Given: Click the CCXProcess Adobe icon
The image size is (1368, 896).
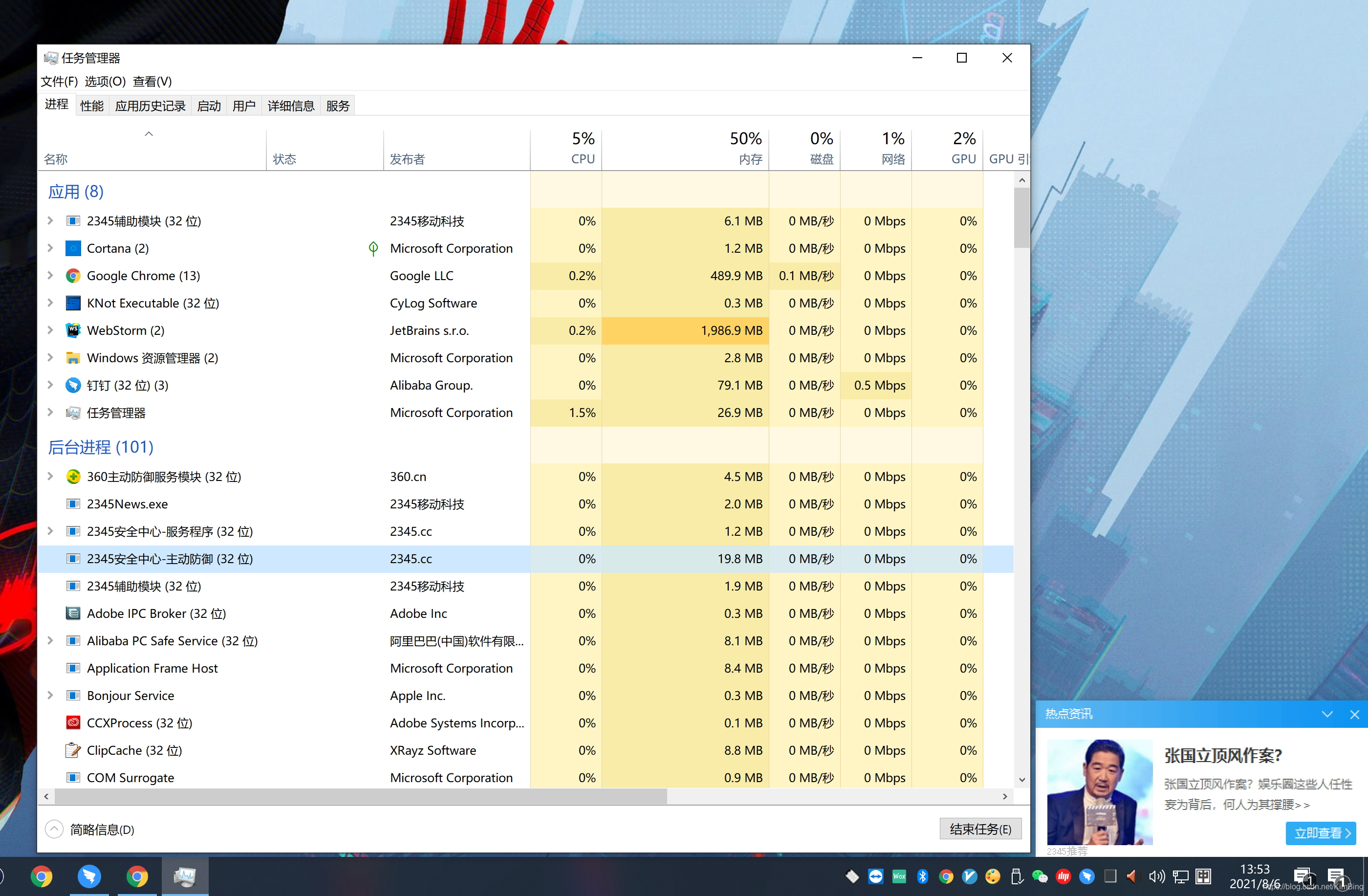Looking at the screenshot, I should (73, 723).
